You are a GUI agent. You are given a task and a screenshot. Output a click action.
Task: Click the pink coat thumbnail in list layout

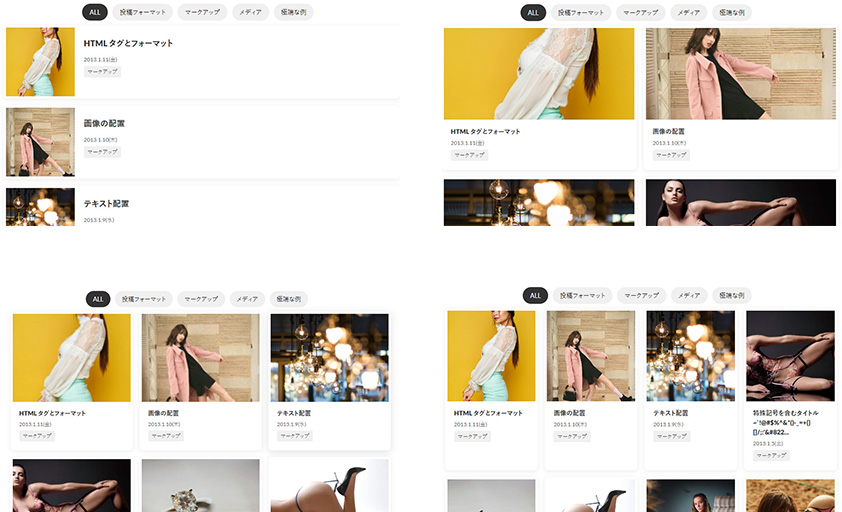pyautogui.click(x=40, y=142)
